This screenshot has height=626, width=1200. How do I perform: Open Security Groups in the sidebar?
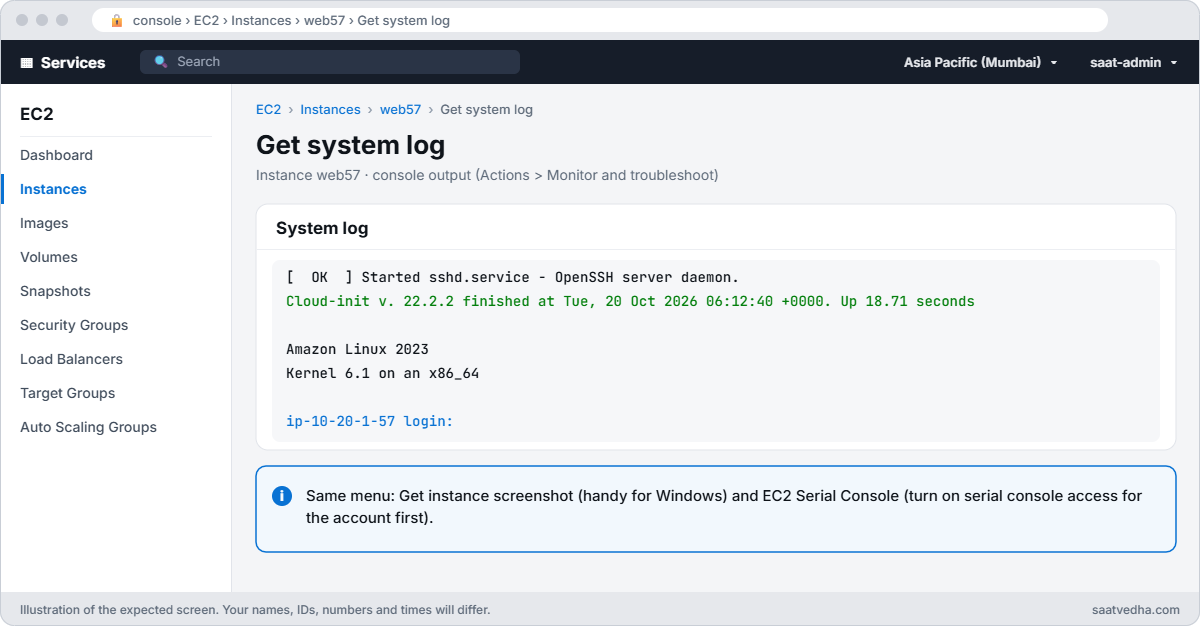[74, 325]
